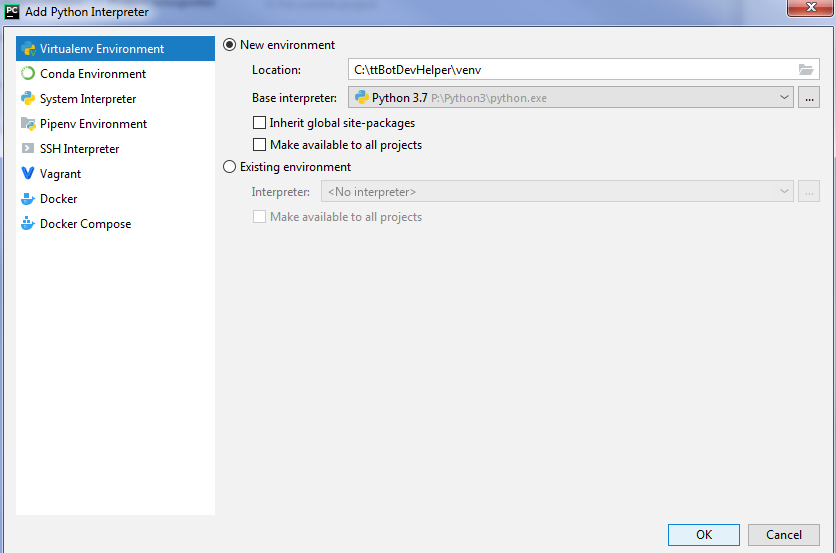Switch to Conda Environment section

pos(93,74)
